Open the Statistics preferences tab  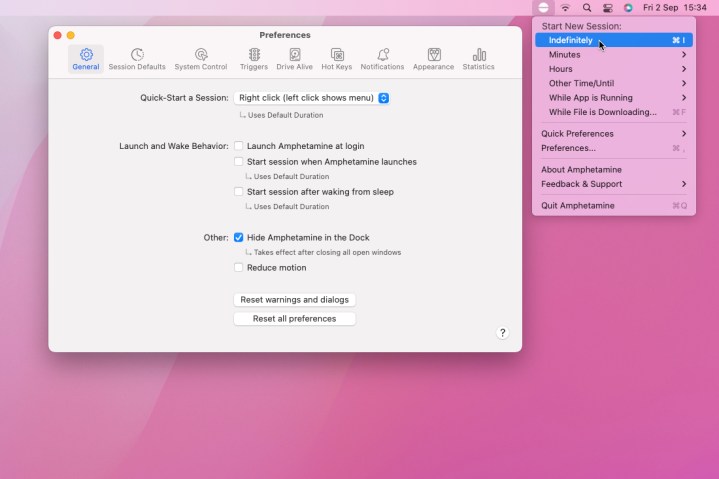pyautogui.click(x=478, y=59)
